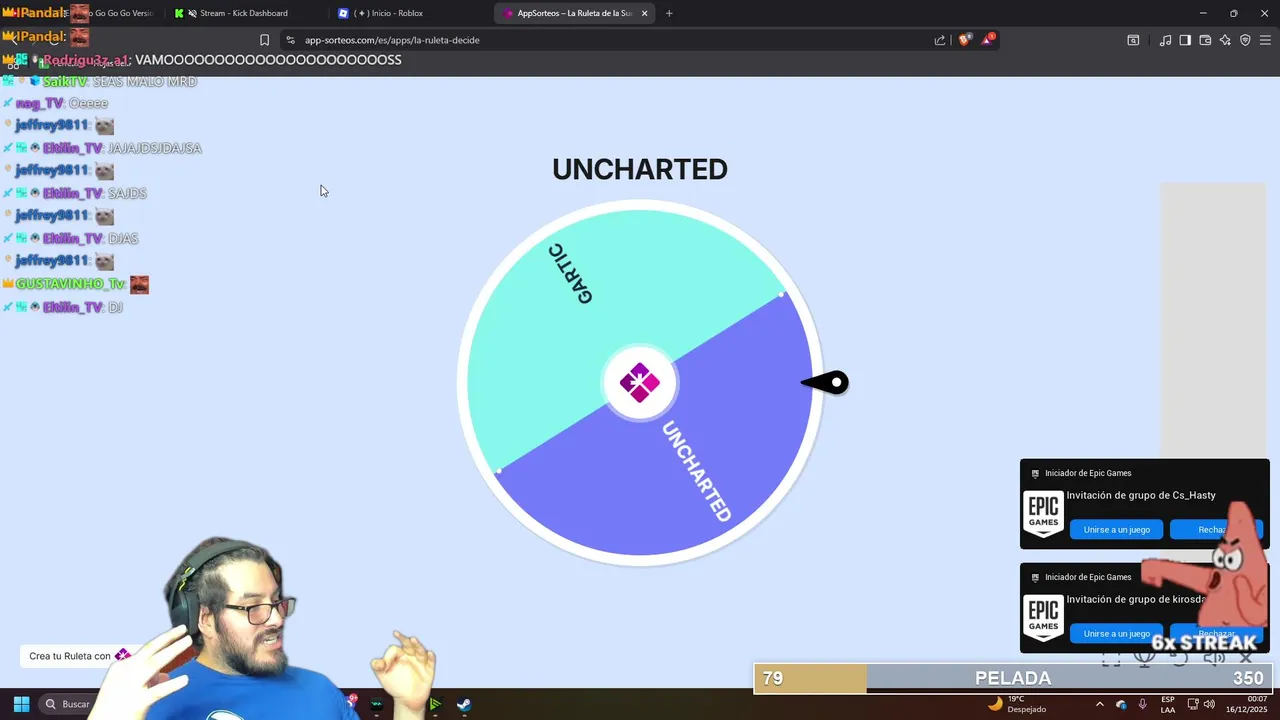Screen dimensions: 1280x720
Task: Open the Brave Rewards triangle icon
Action: pos(988,40)
